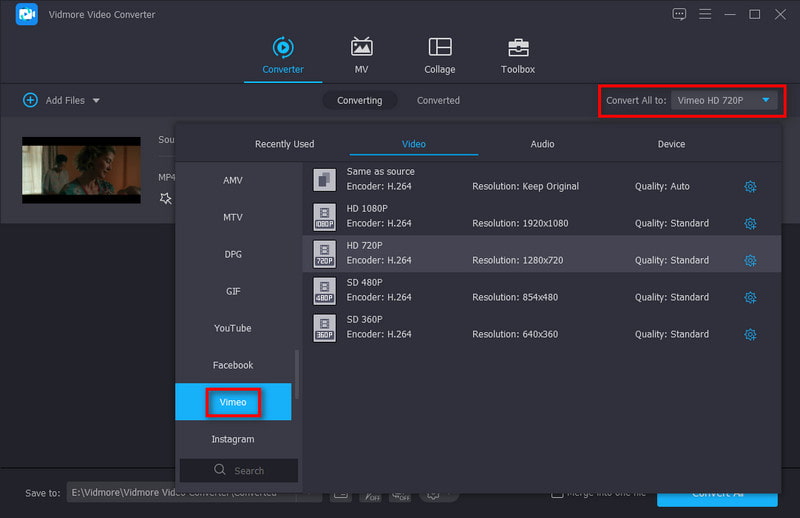
Task: Open settings gear for SD 480P preset
Action: point(750,298)
